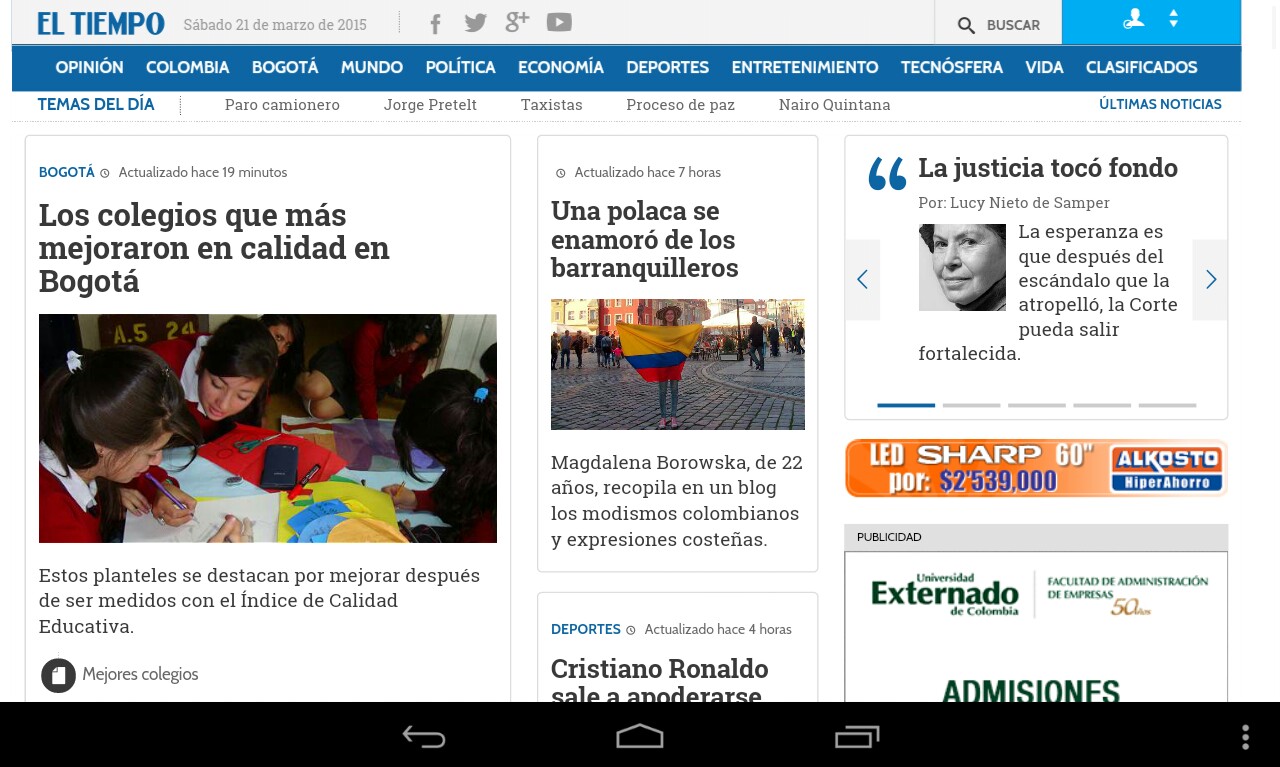This screenshot has width=1280, height=767.
Task: Open the ÚLTIMAS NOTICIAS link
Action: 1160,104
